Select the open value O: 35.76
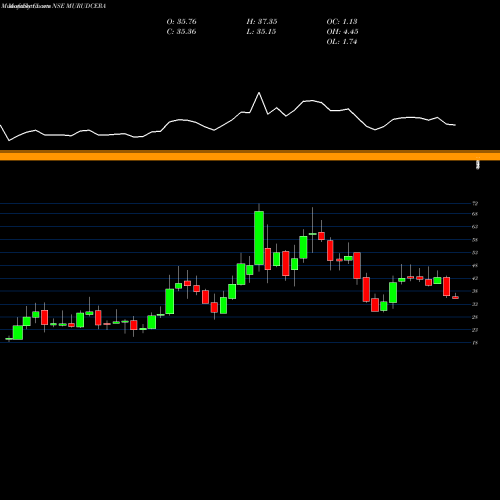The image size is (500, 500). coord(181,22)
